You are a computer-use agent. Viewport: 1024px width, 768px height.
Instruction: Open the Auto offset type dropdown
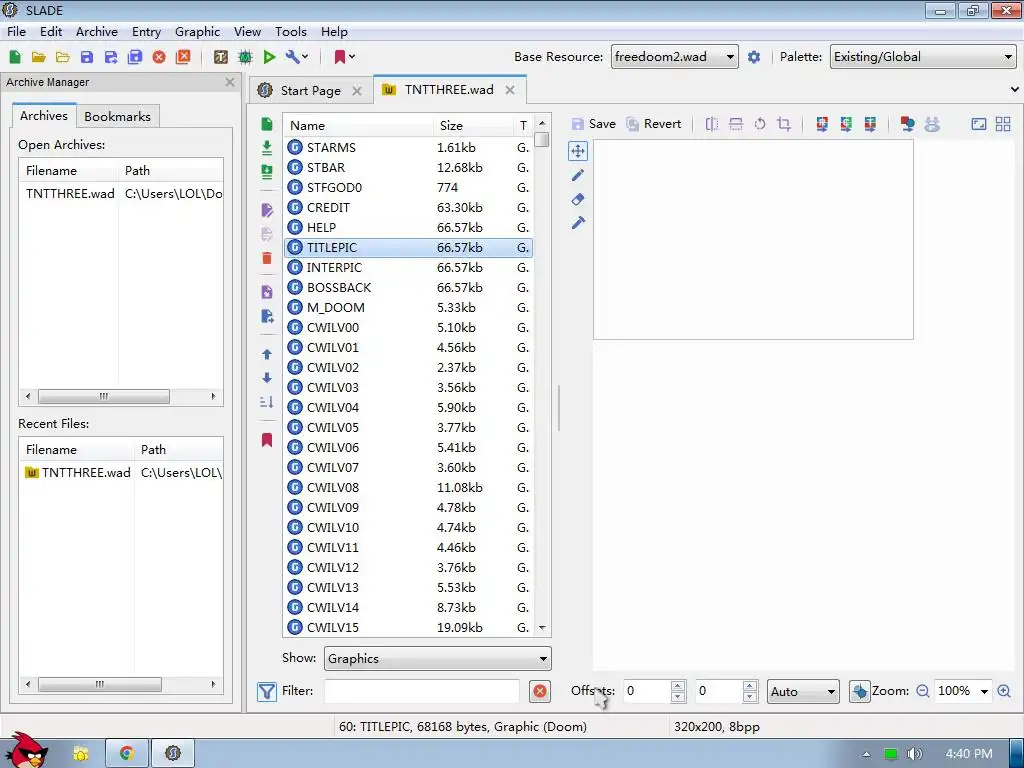point(803,691)
